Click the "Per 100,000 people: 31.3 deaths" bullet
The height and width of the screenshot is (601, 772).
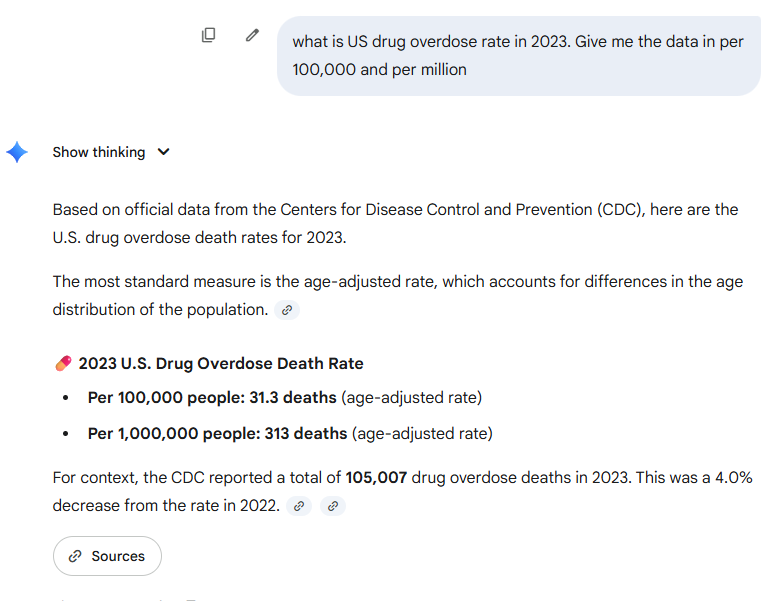click(x=212, y=398)
